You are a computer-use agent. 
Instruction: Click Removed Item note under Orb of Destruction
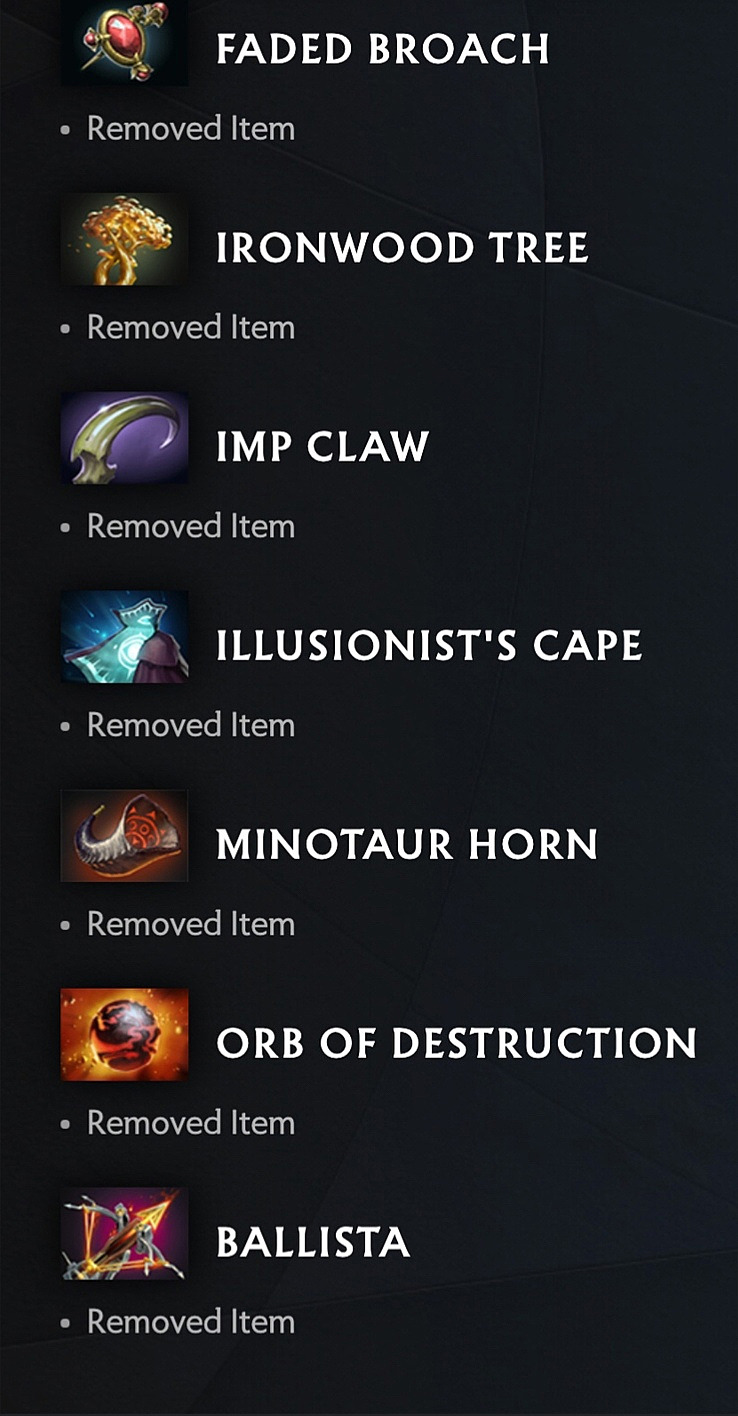(191, 1123)
